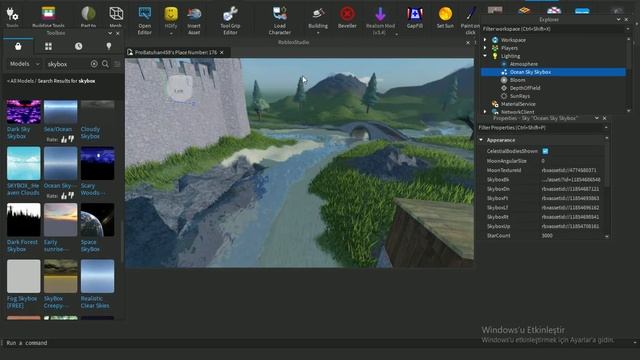The width and height of the screenshot is (640, 360).
Task: Select SunRays in the Explorer
Action: (x=520, y=96)
